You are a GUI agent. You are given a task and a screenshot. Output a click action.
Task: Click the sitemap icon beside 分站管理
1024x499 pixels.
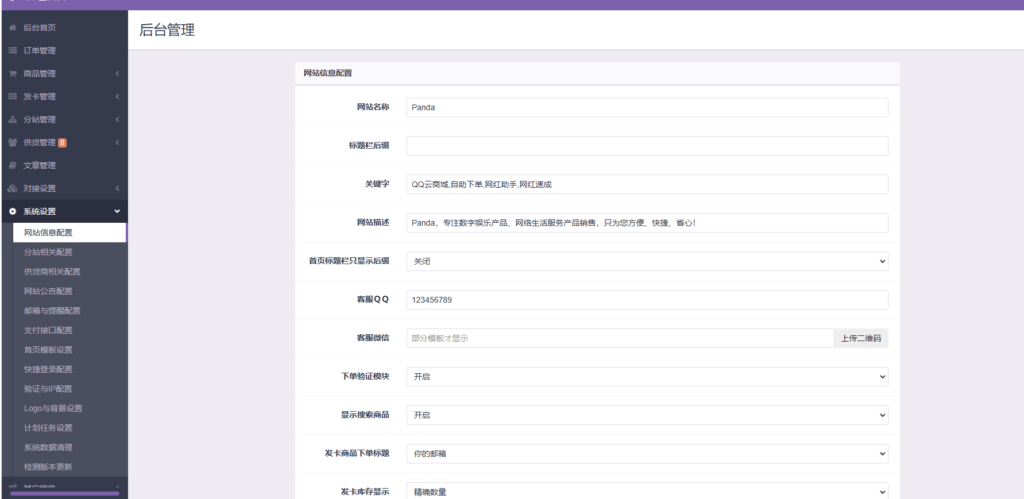tap(12, 120)
